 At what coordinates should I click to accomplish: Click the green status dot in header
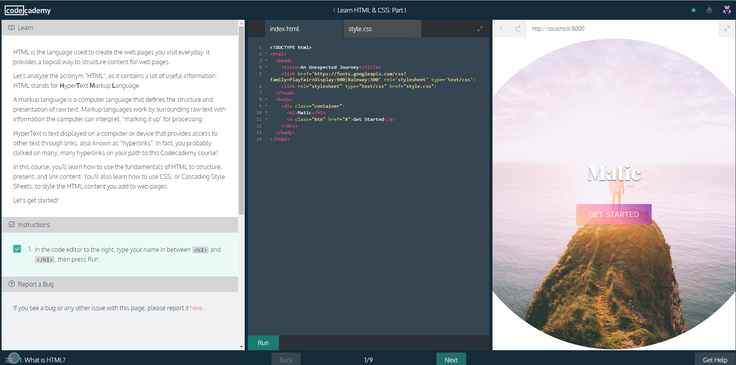coord(694,10)
